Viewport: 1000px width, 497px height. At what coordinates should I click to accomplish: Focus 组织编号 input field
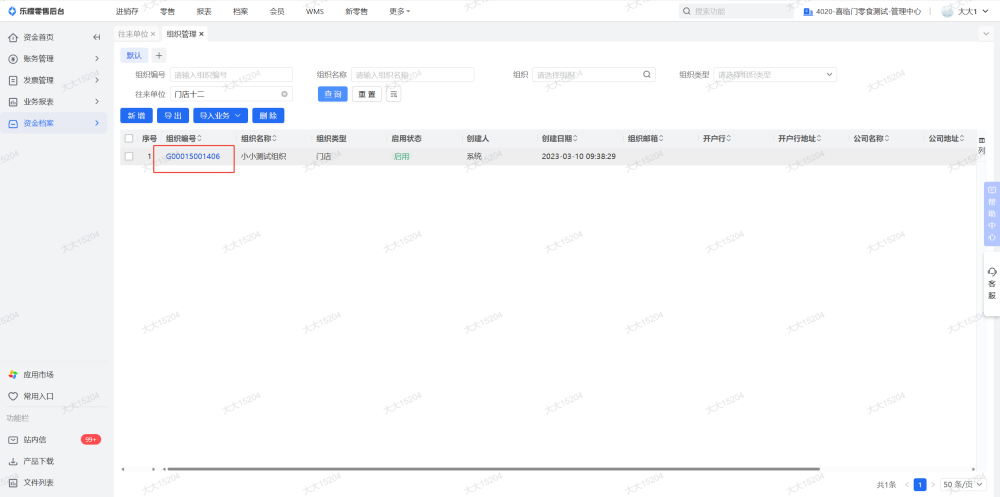pos(231,75)
